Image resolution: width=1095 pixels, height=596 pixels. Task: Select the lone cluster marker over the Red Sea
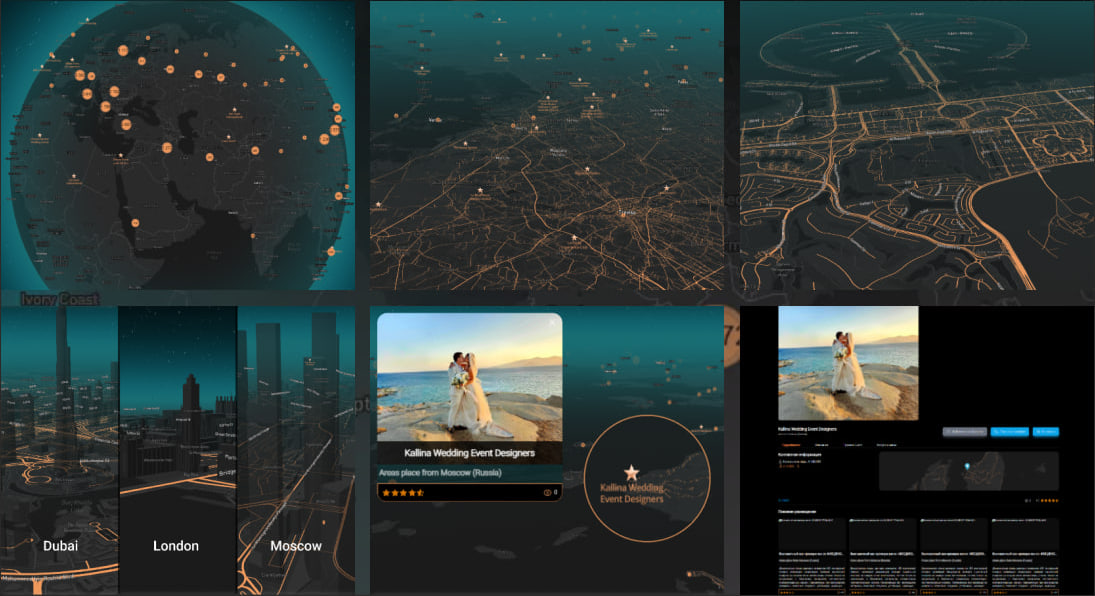(x=135, y=223)
